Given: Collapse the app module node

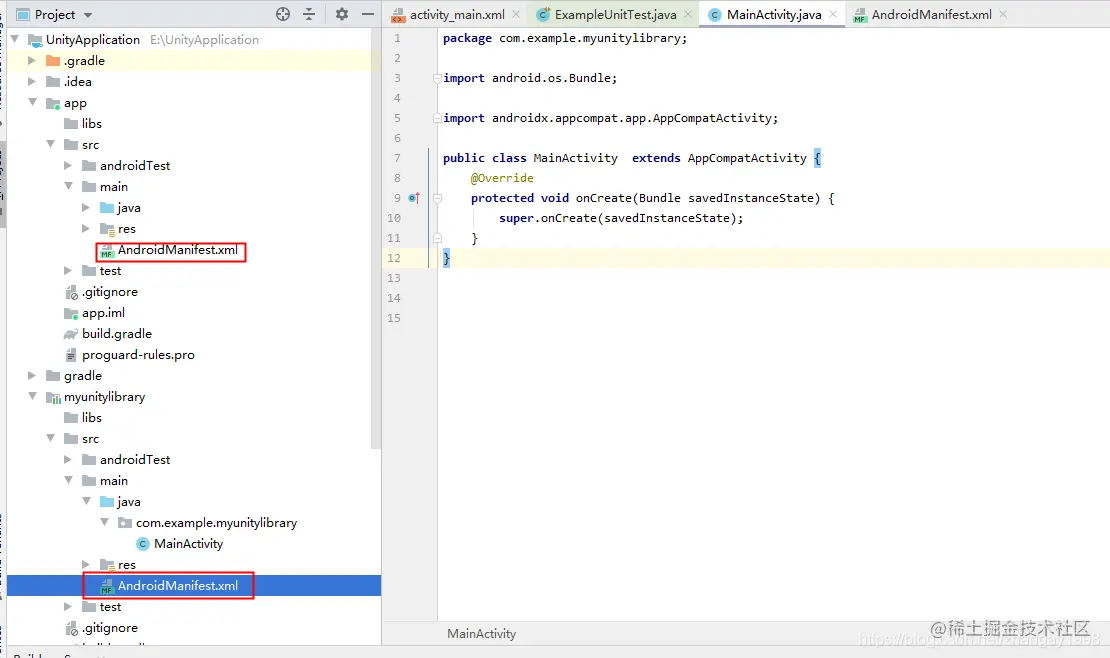Looking at the screenshot, I should [32, 102].
